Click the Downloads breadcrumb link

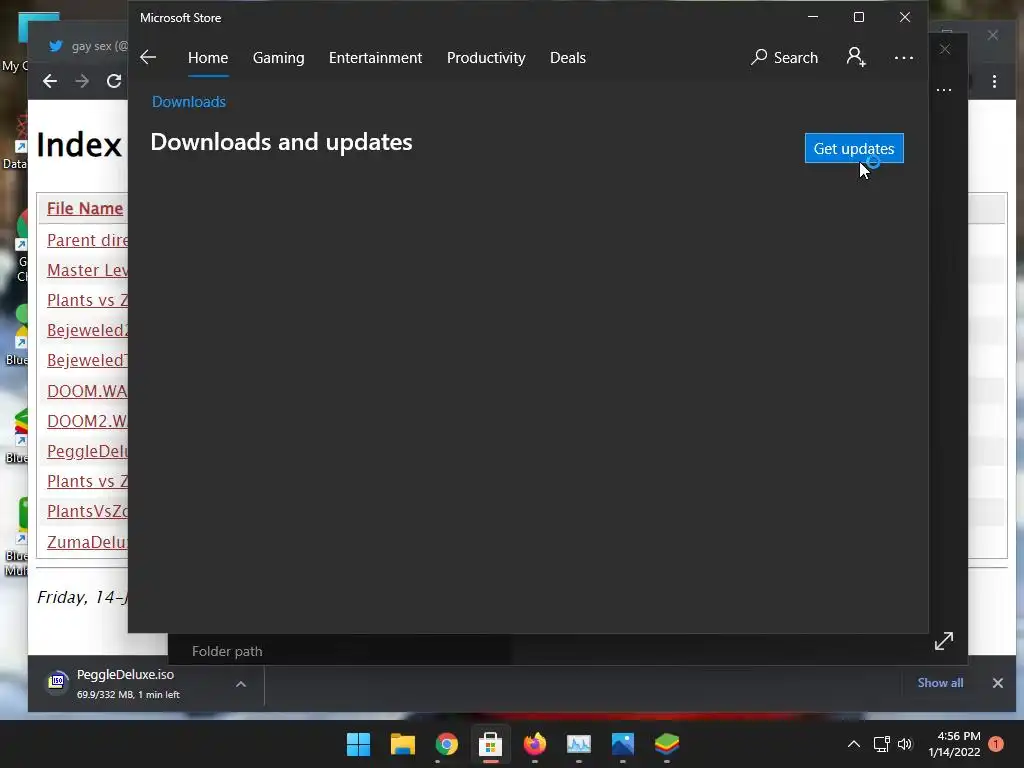tap(189, 102)
